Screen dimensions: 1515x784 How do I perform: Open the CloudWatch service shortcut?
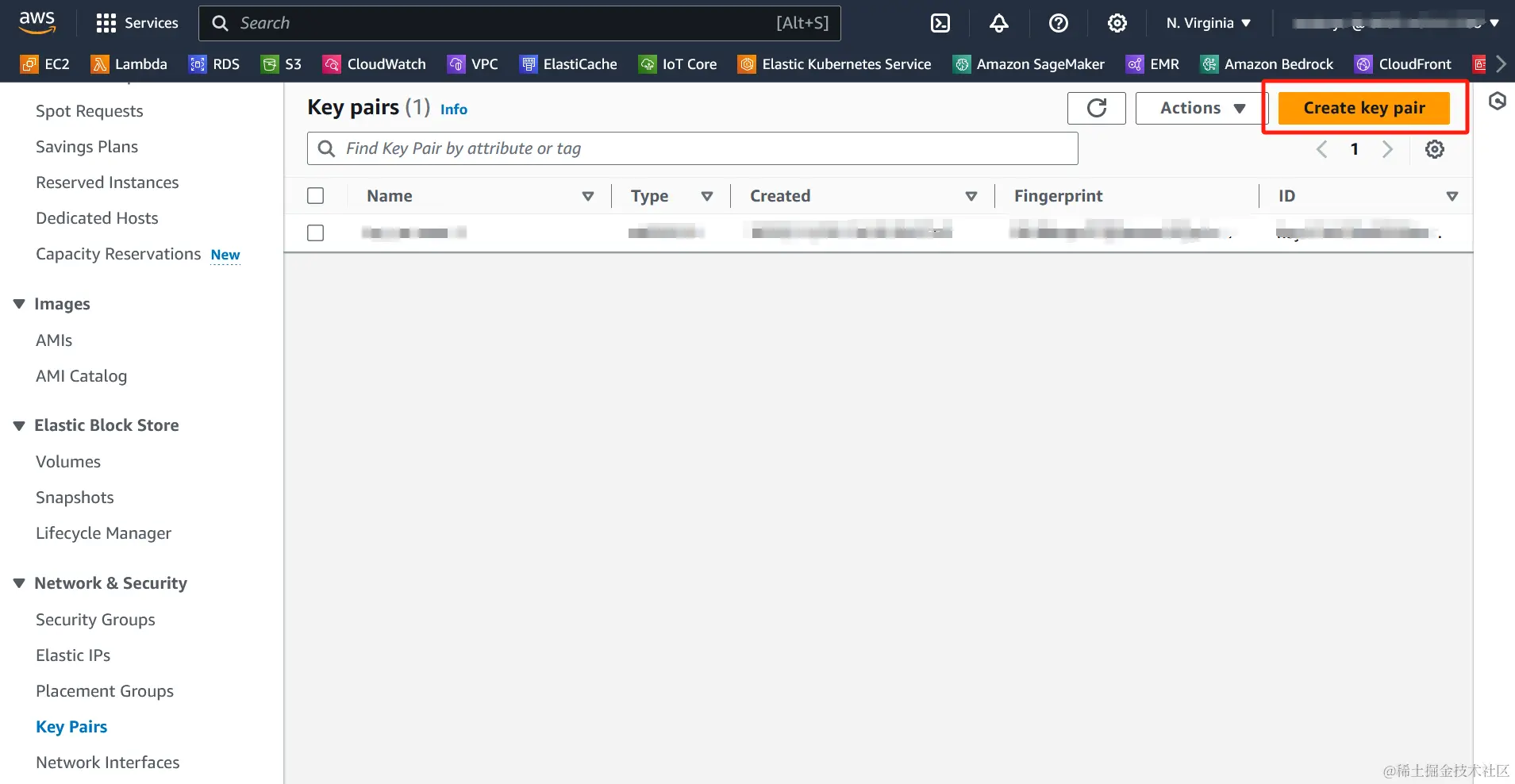click(375, 64)
